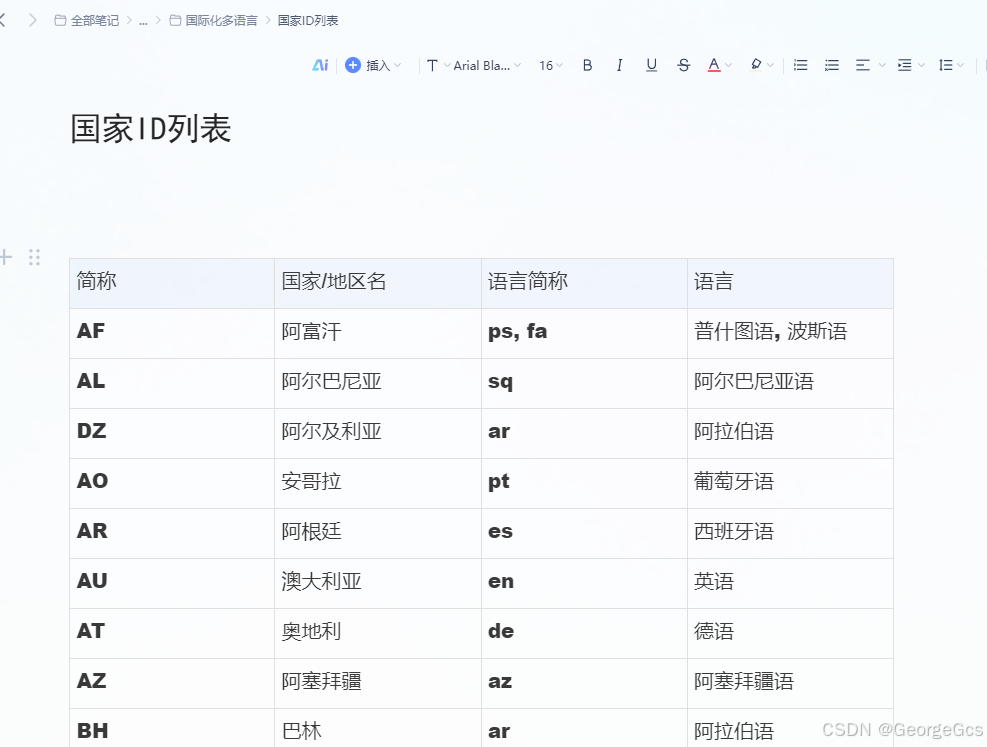Apply red font color
The image size is (987, 747).
[713, 65]
